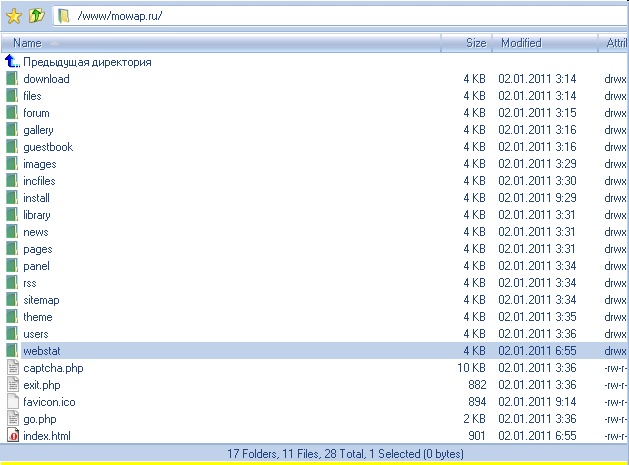Select the news folder name

pos(36,232)
